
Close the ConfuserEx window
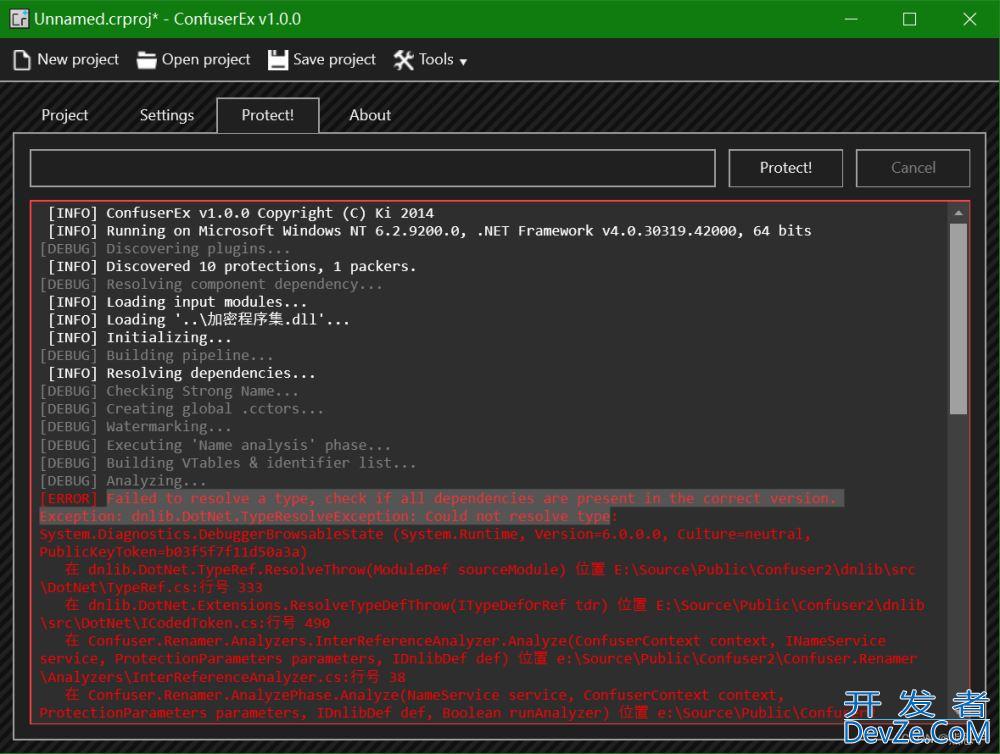[x=969, y=19]
